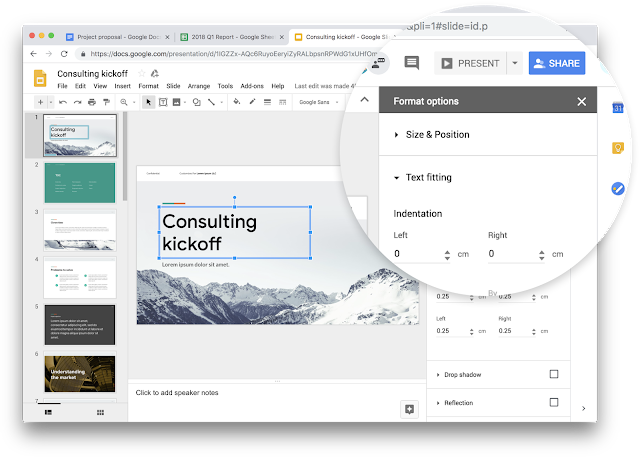Open the Insert menu
The width and height of the screenshot is (640, 457).
tap(122, 86)
